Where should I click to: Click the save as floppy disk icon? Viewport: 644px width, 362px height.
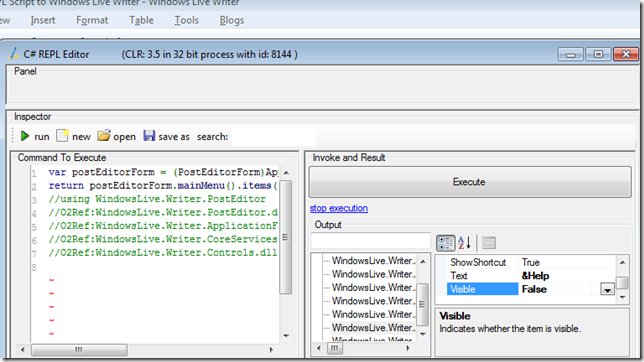pyautogui.click(x=149, y=136)
